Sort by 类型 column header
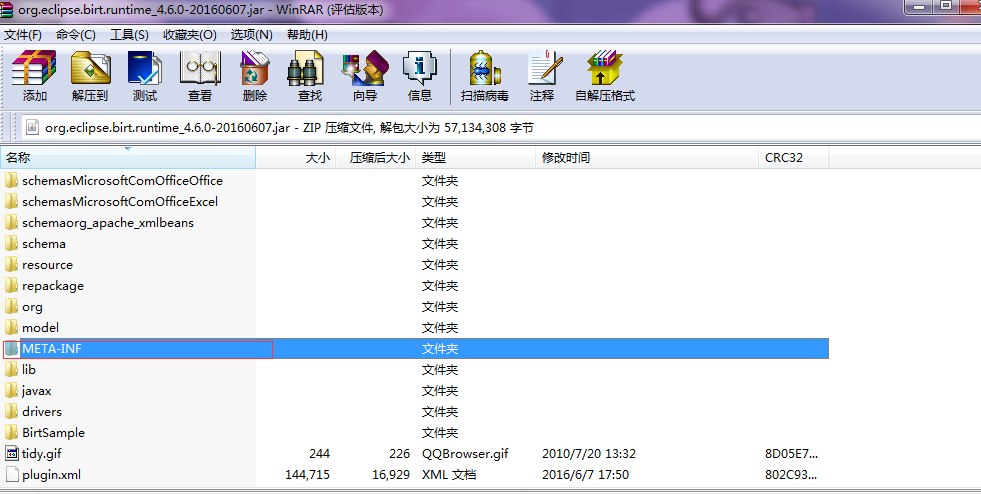981x494 pixels. click(475, 158)
